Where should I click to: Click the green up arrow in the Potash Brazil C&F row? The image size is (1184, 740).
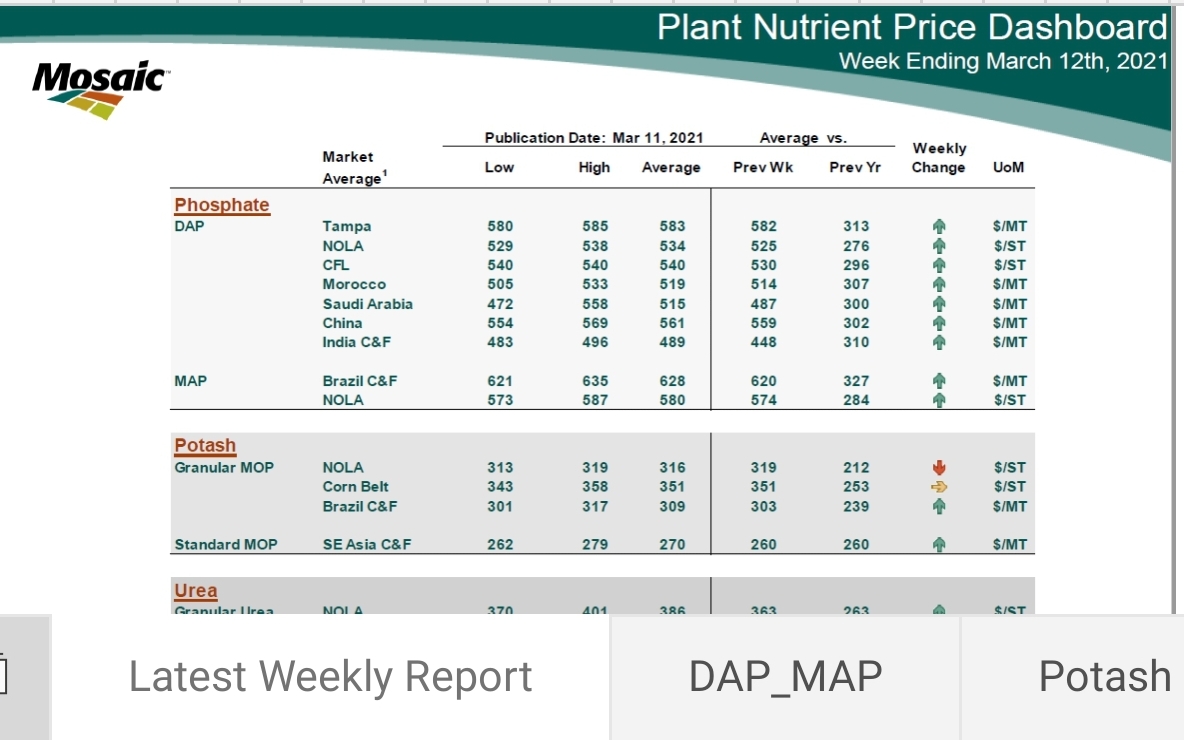(x=939, y=506)
